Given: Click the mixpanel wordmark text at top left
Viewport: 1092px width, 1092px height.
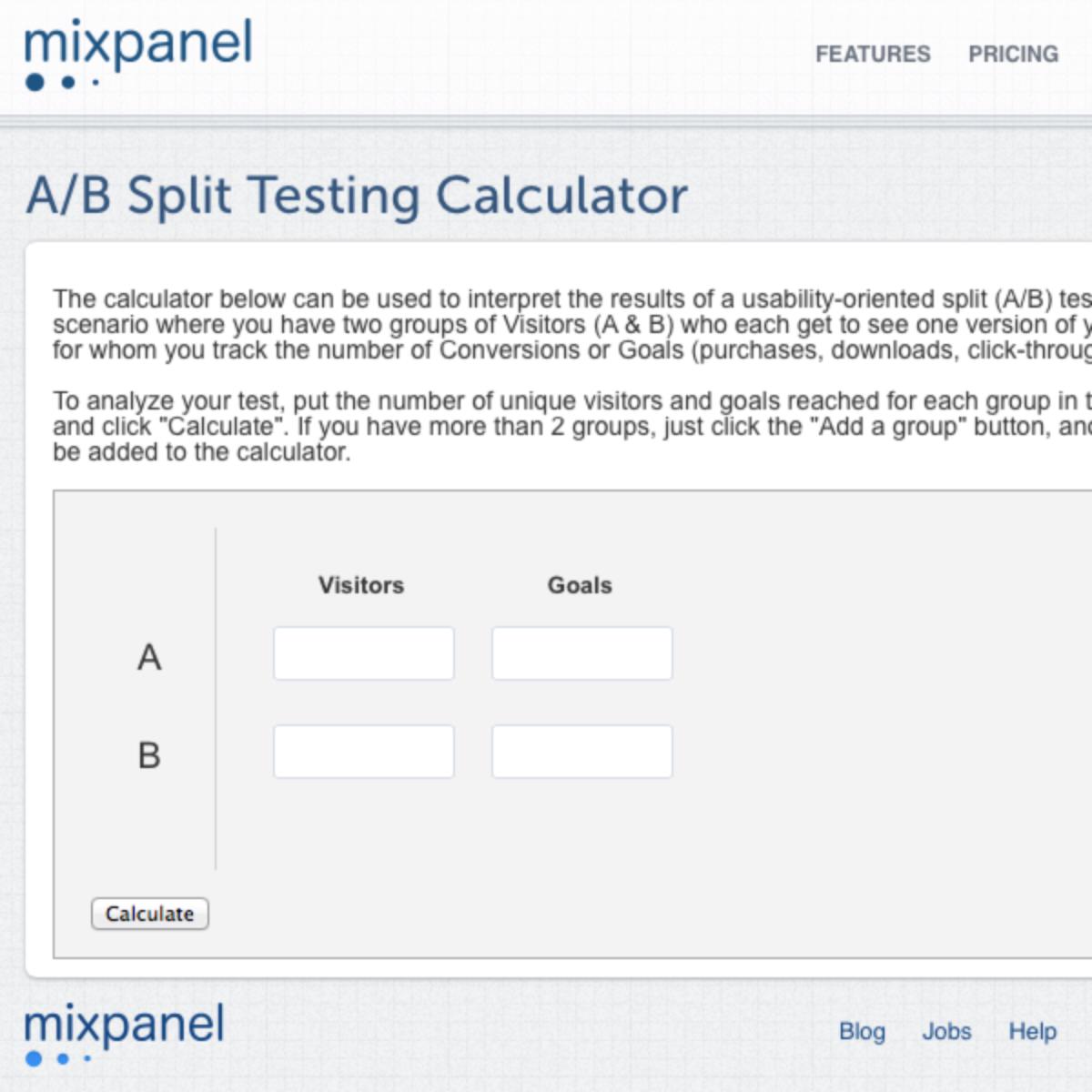Looking at the screenshot, I should 138,44.
